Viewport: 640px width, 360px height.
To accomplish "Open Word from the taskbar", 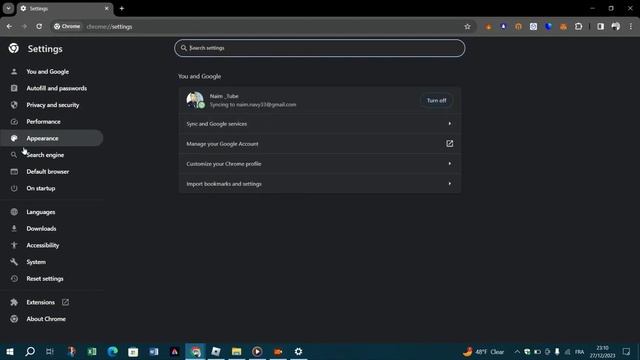I will [154, 351].
